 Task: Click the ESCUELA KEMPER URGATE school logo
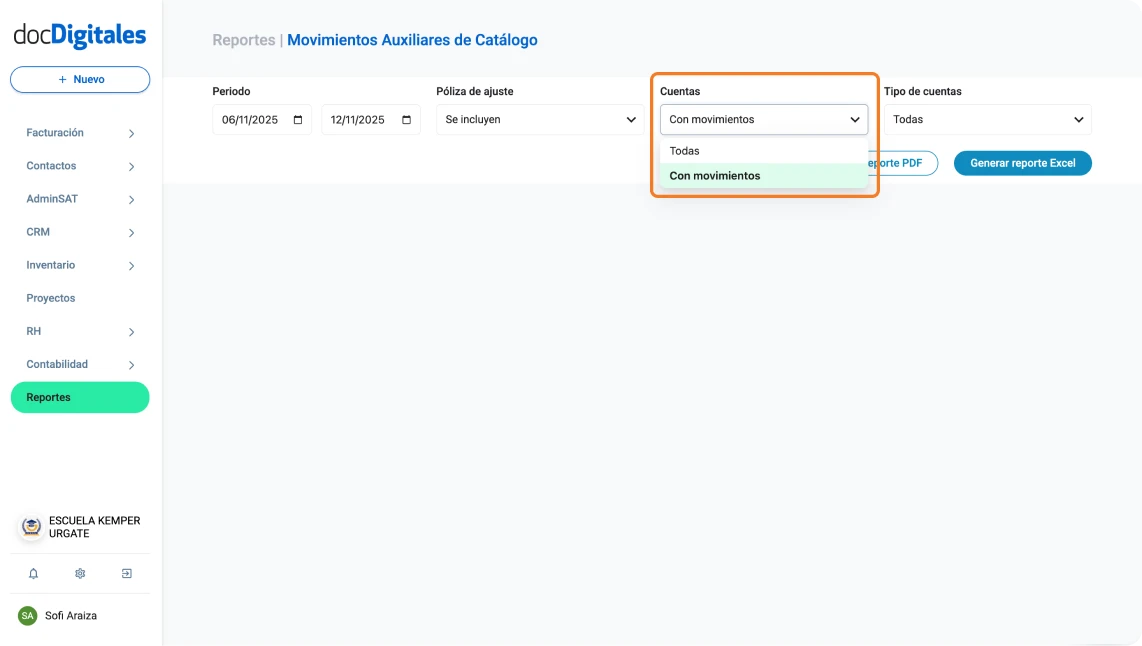coord(29,526)
